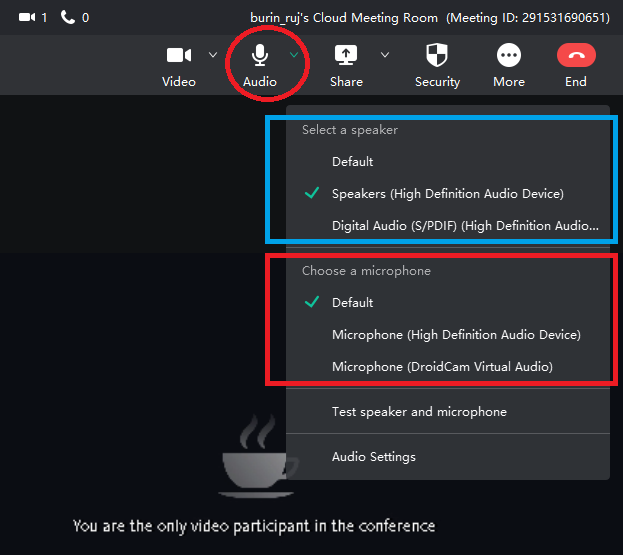This screenshot has height=555, width=623.
Task: Open Audio Settings menu entry
Action: pyautogui.click(x=374, y=457)
